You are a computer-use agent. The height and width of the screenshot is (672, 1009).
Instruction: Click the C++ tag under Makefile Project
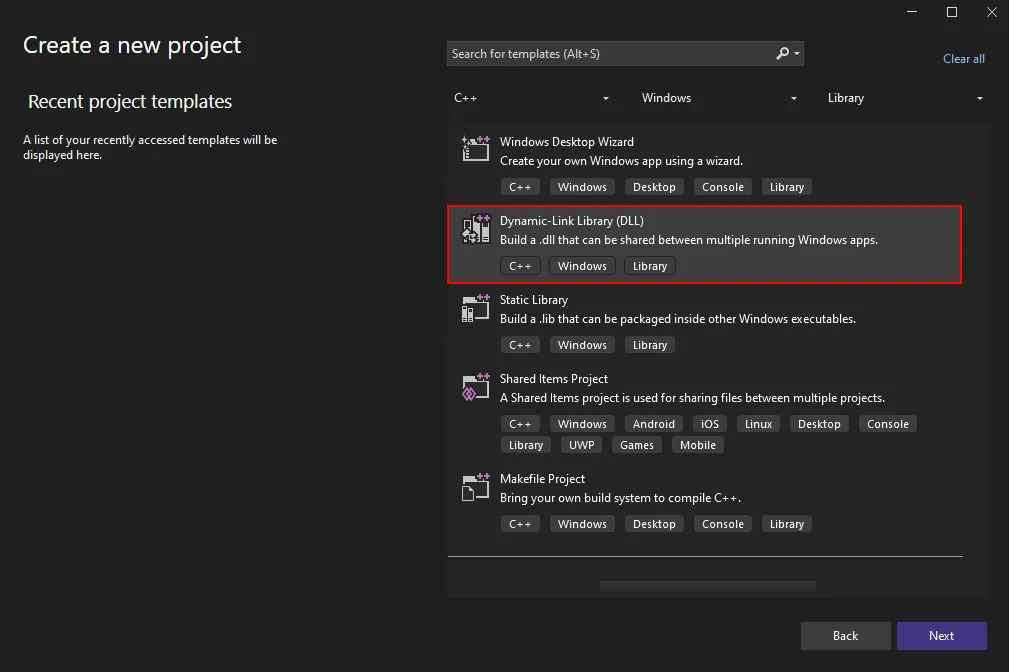coord(520,525)
